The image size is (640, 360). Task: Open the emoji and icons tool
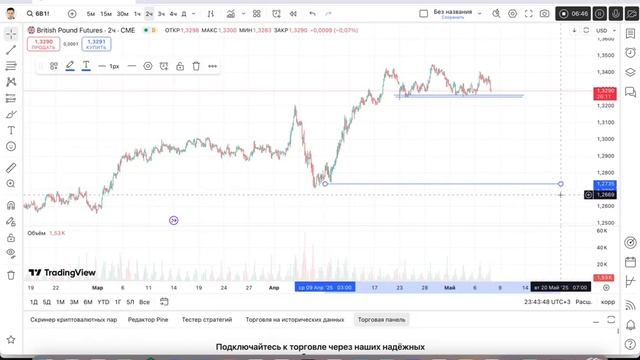tap(11, 147)
